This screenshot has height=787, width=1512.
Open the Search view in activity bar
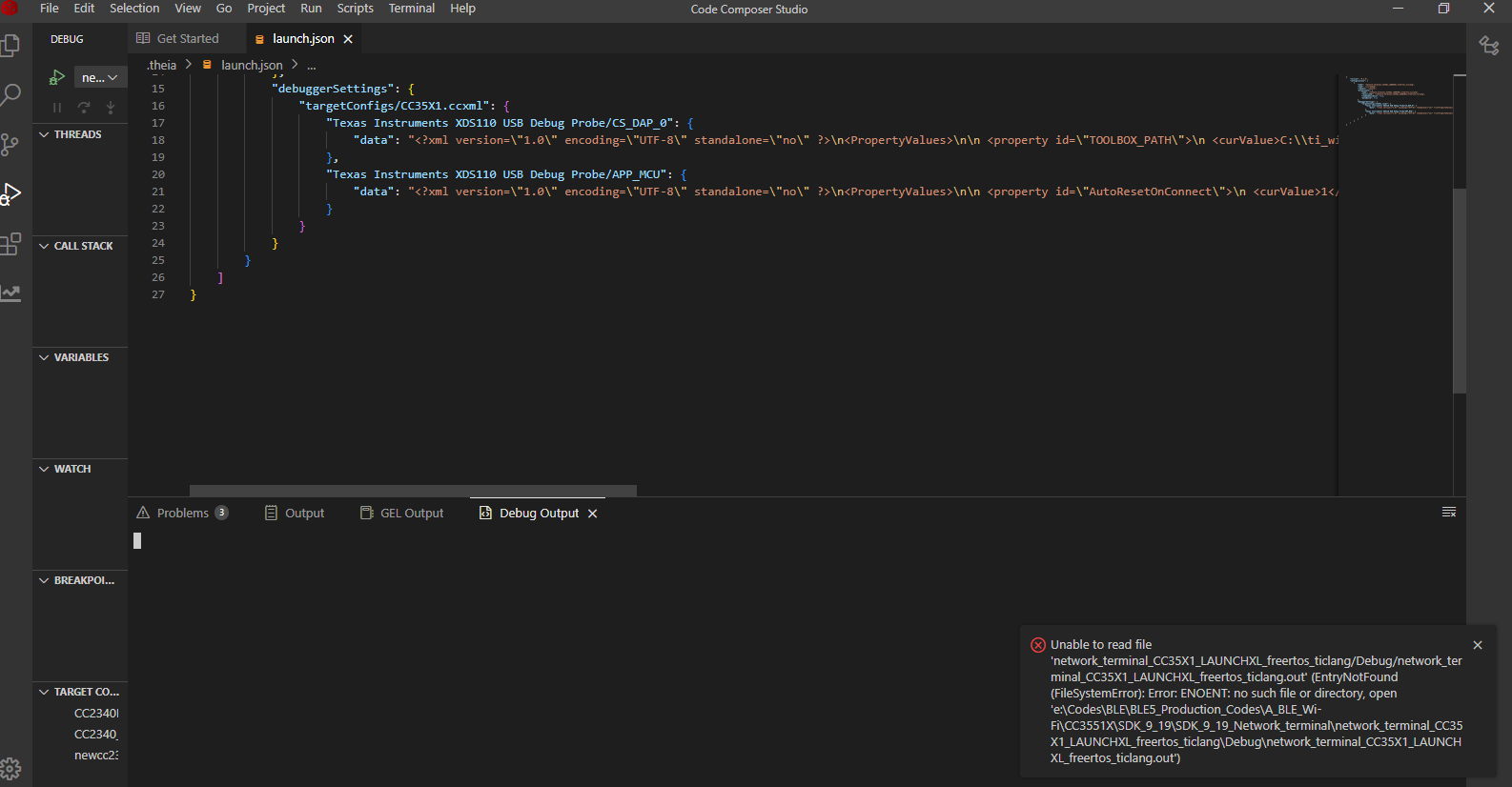[10, 94]
